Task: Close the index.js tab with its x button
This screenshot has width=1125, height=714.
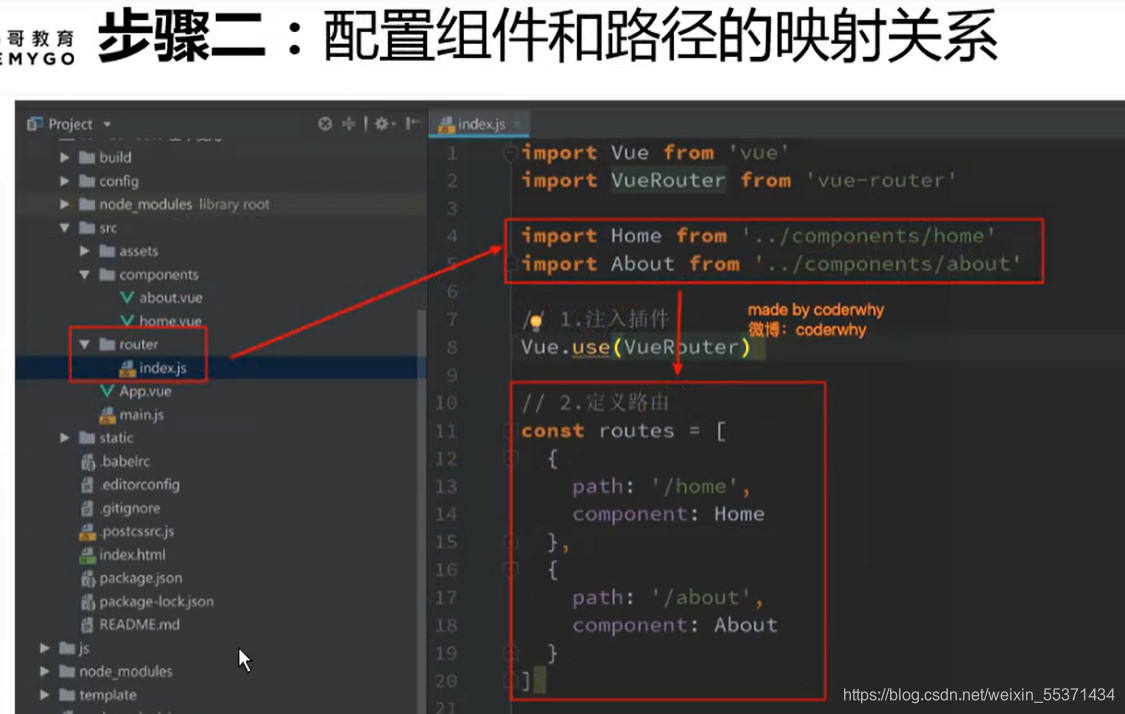Action: click(515, 123)
